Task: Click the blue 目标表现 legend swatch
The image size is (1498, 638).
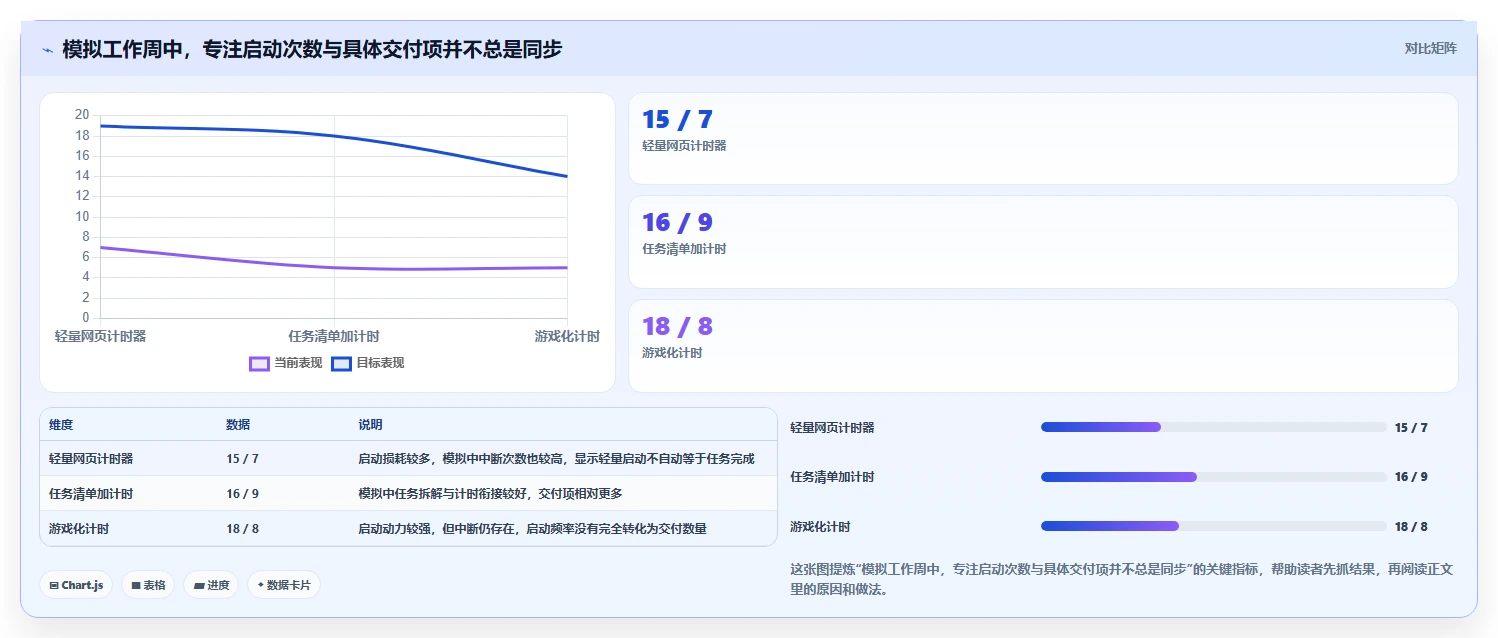Action: 341,363
